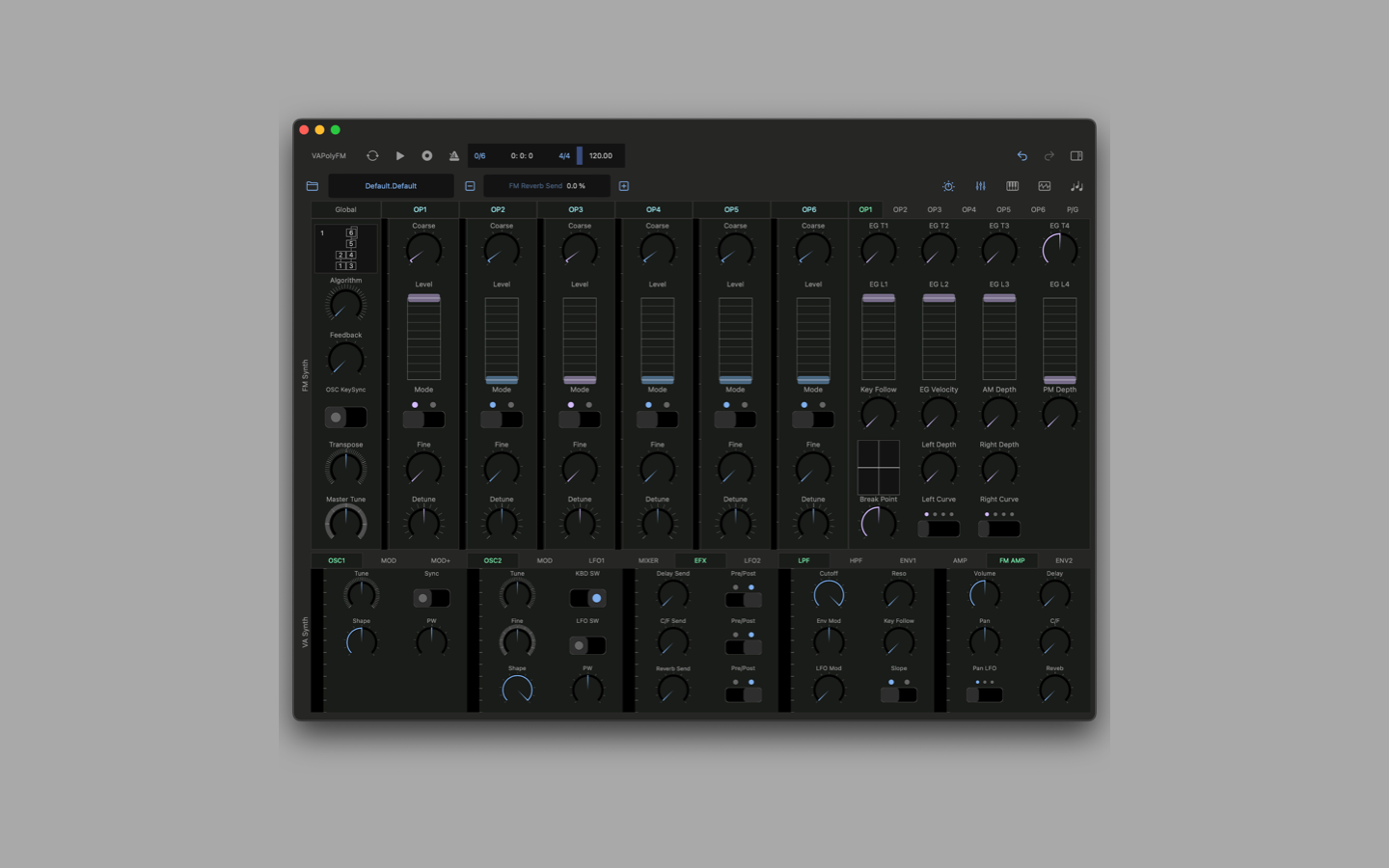Click the redo arrow icon
Image resolution: width=1389 pixels, height=868 pixels.
1049,155
